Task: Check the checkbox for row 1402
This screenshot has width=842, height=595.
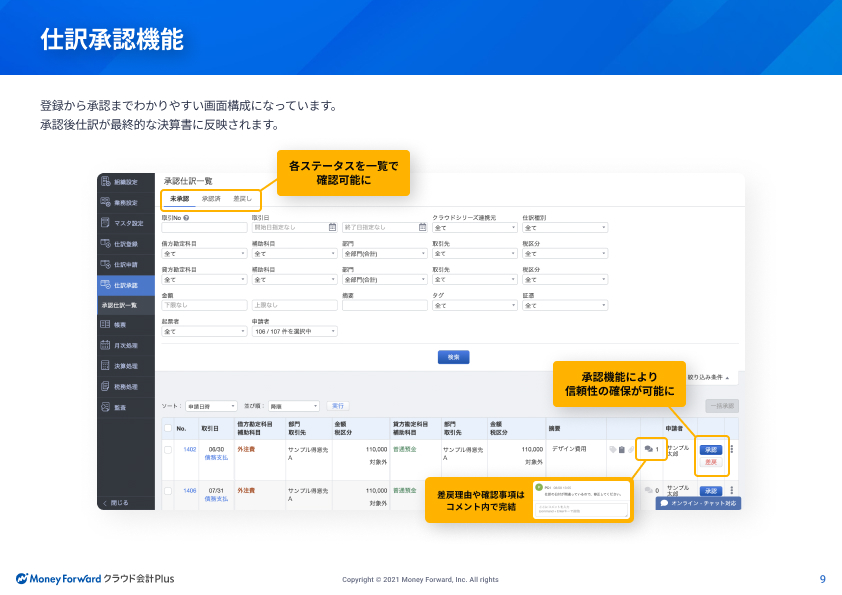Action: point(167,450)
